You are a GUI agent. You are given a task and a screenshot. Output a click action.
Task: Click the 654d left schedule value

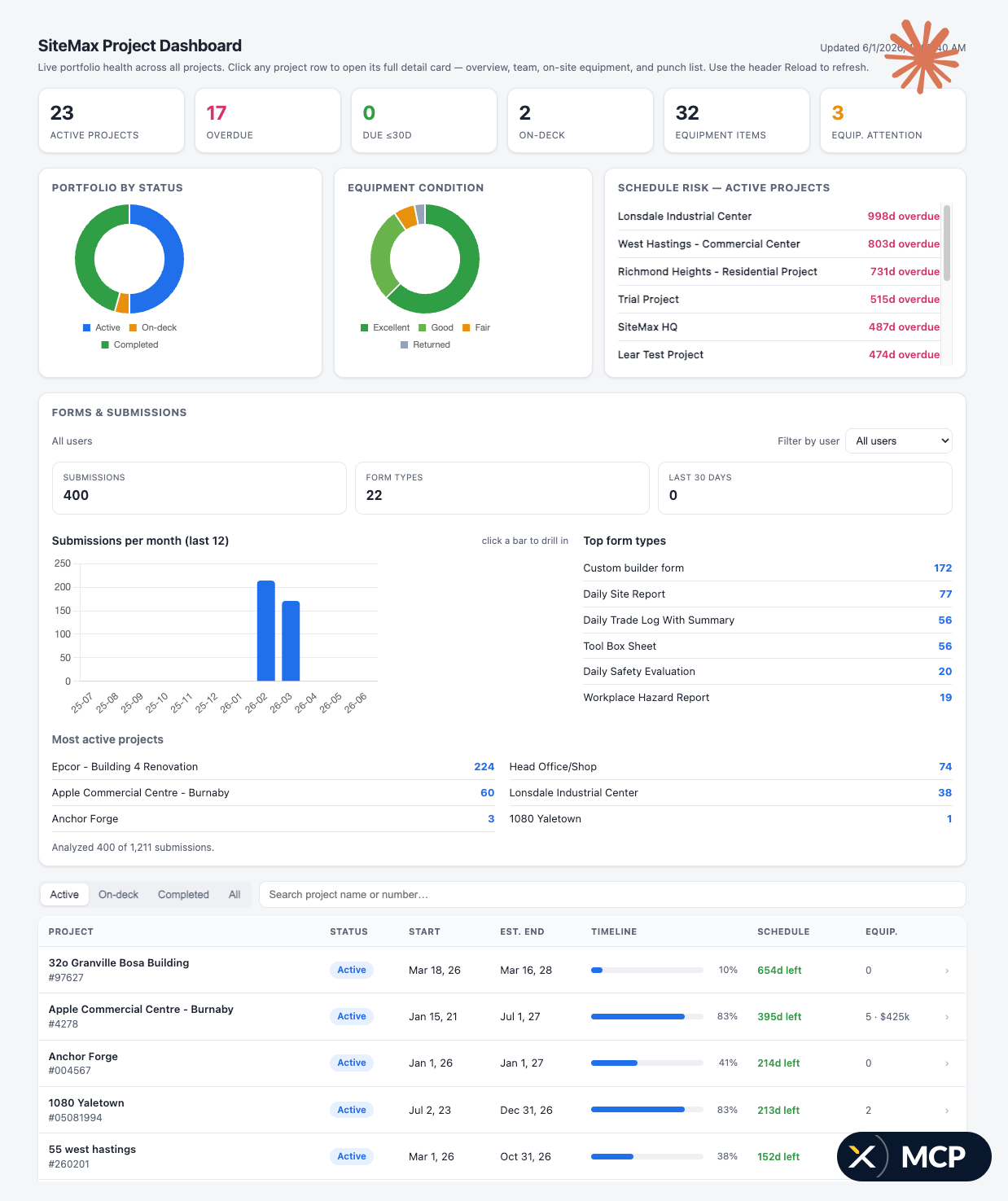click(x=779, y=971)
